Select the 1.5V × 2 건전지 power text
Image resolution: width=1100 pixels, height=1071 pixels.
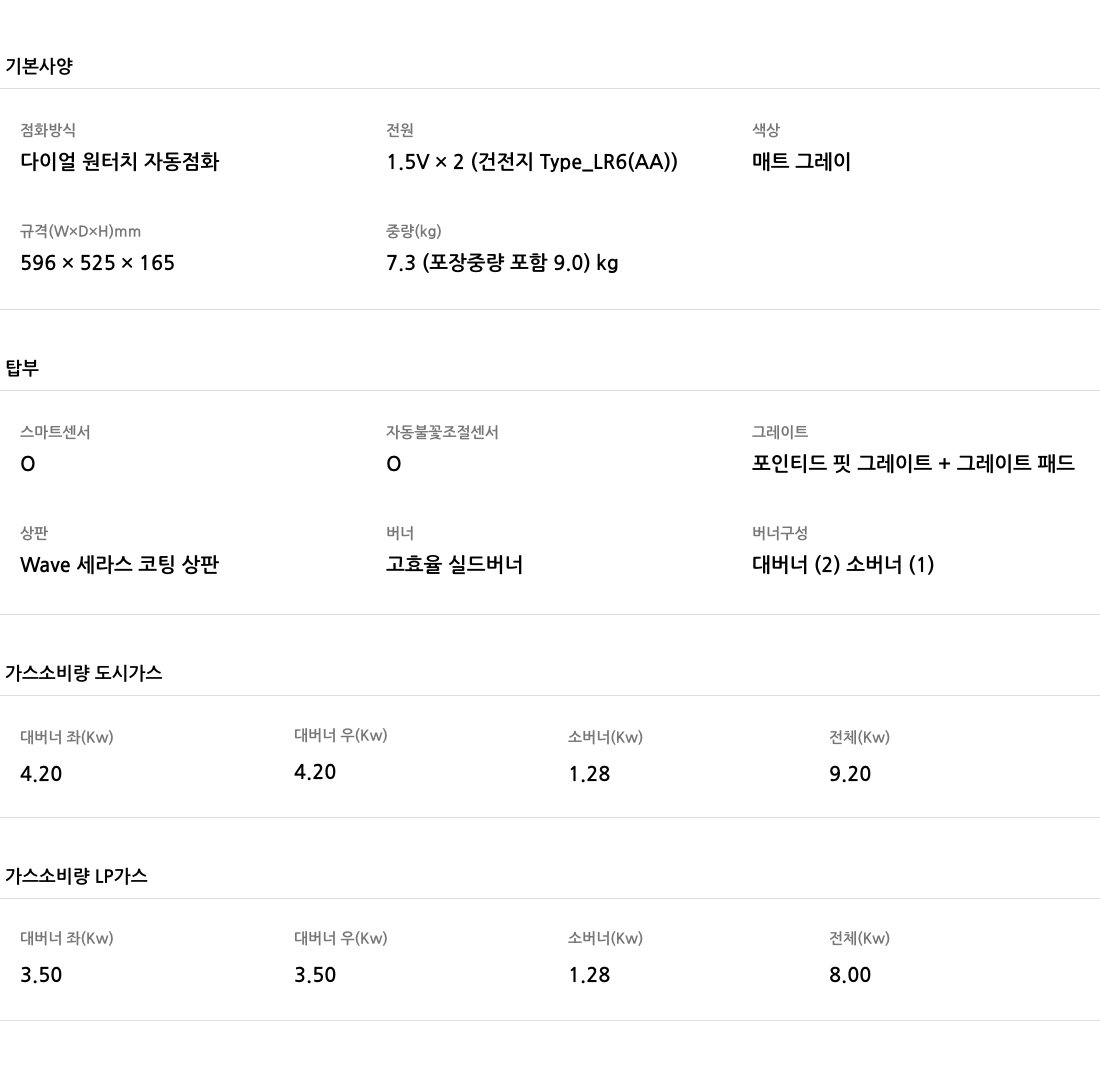pyautogui.click(x=532, y=162)
